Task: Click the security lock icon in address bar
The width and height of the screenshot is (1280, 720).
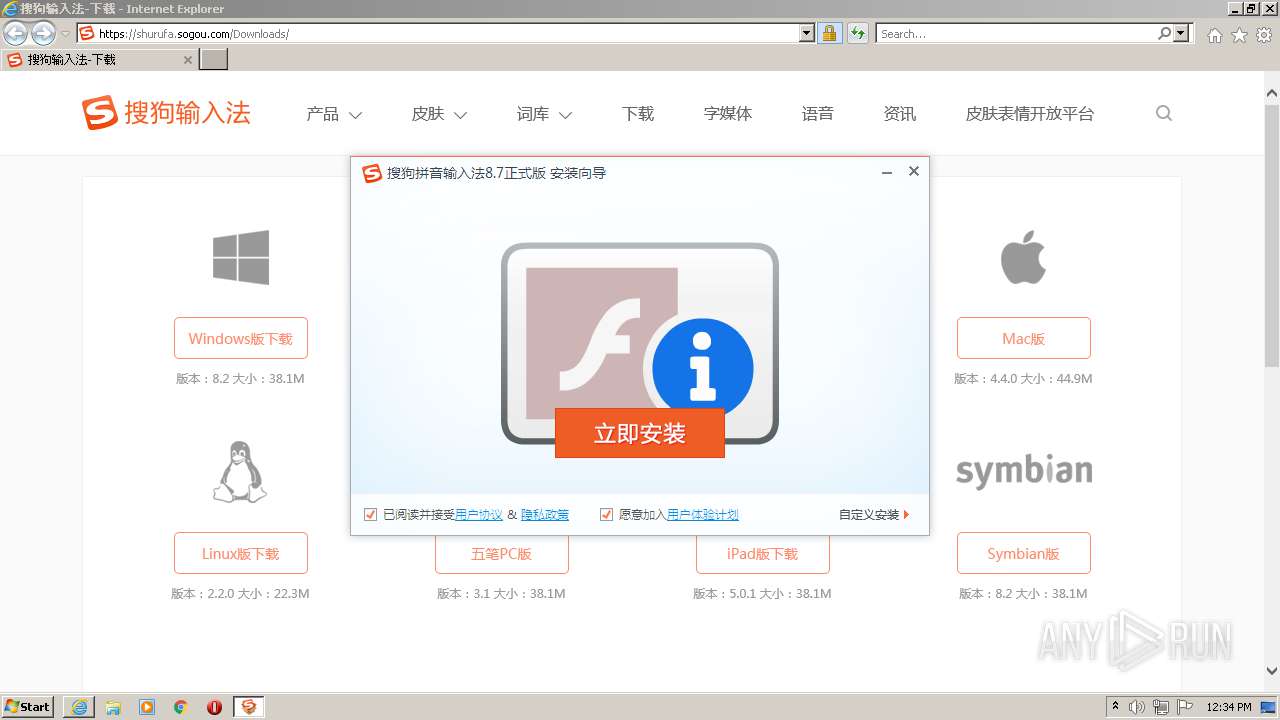Action: [x=829, y=34]
